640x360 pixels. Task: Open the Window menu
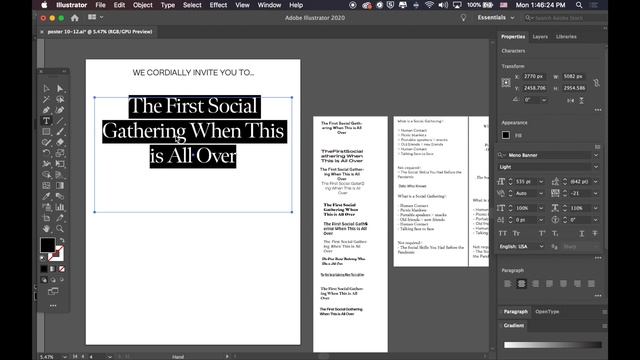(x=269, y=5)
